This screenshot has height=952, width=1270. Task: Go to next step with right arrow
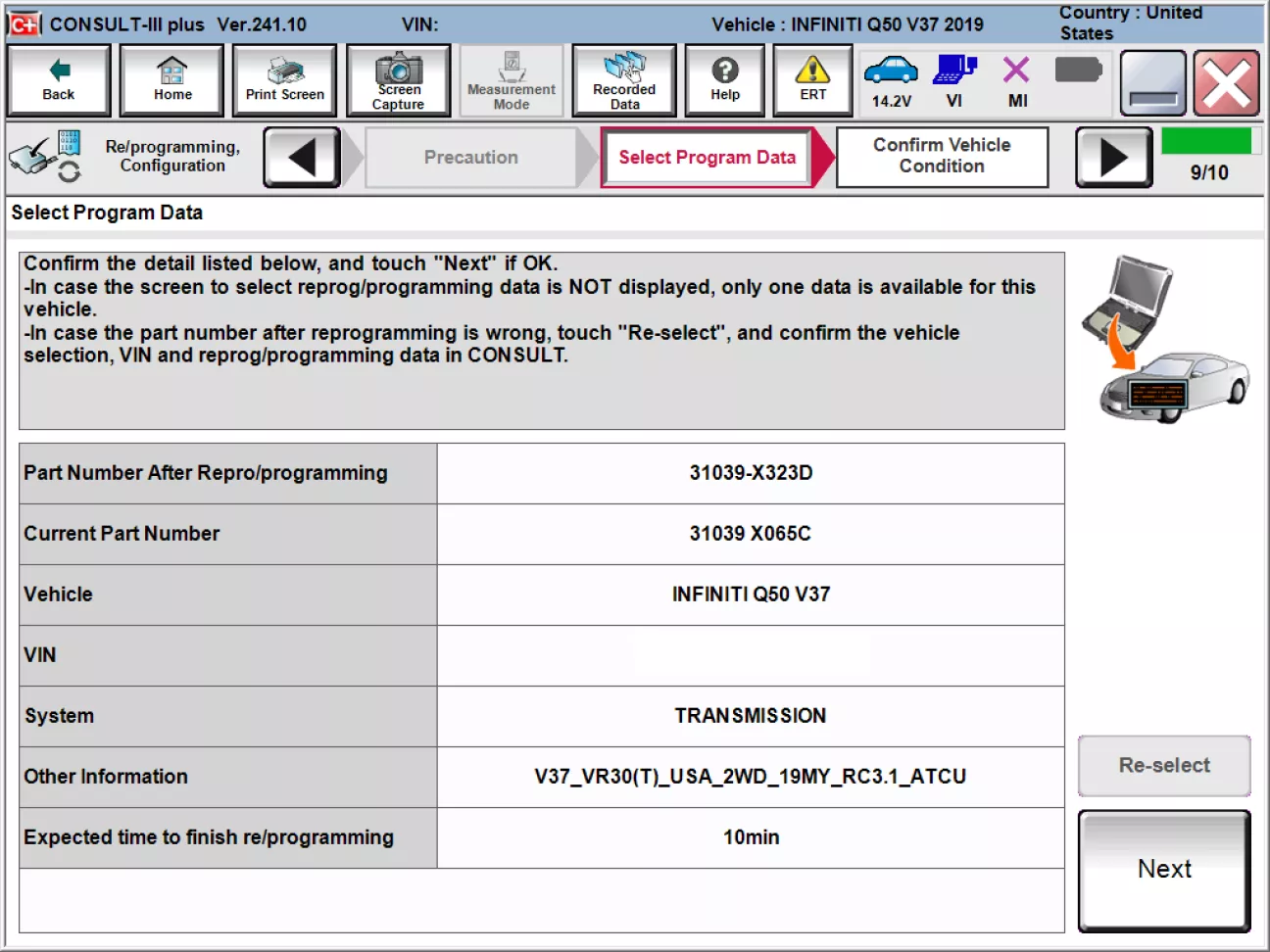pyautogui.click(x=1114, y=157)
